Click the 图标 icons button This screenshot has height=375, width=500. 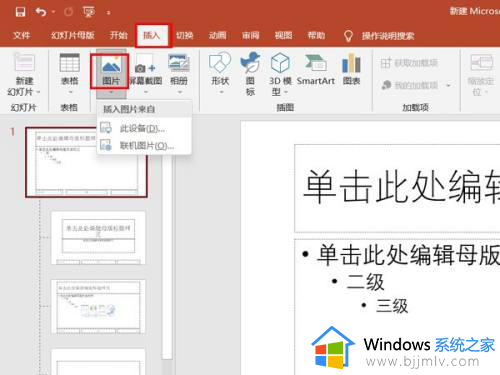(250, 74)
